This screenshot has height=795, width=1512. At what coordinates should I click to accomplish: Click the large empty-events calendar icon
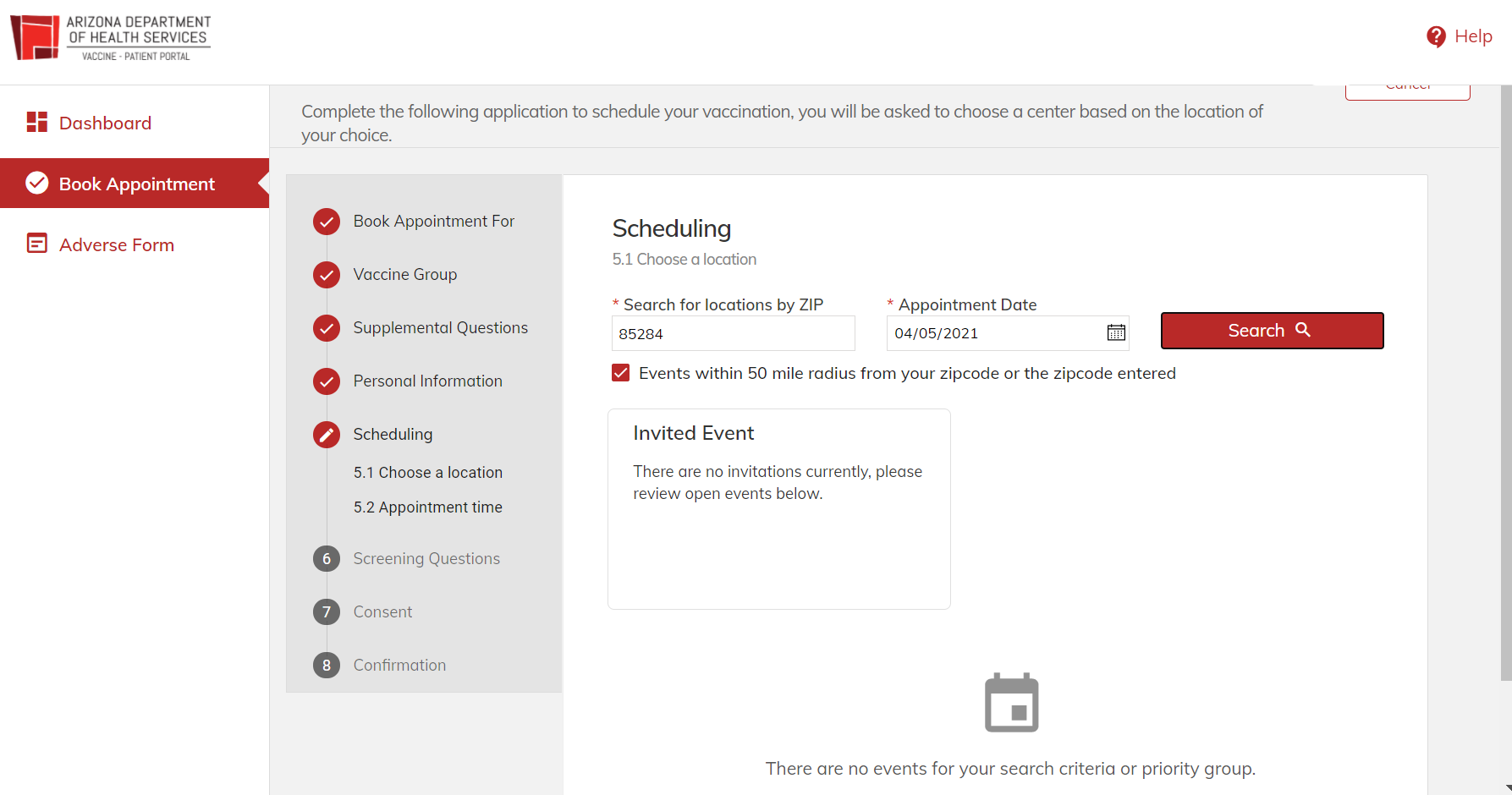(x=1011, y=703)
